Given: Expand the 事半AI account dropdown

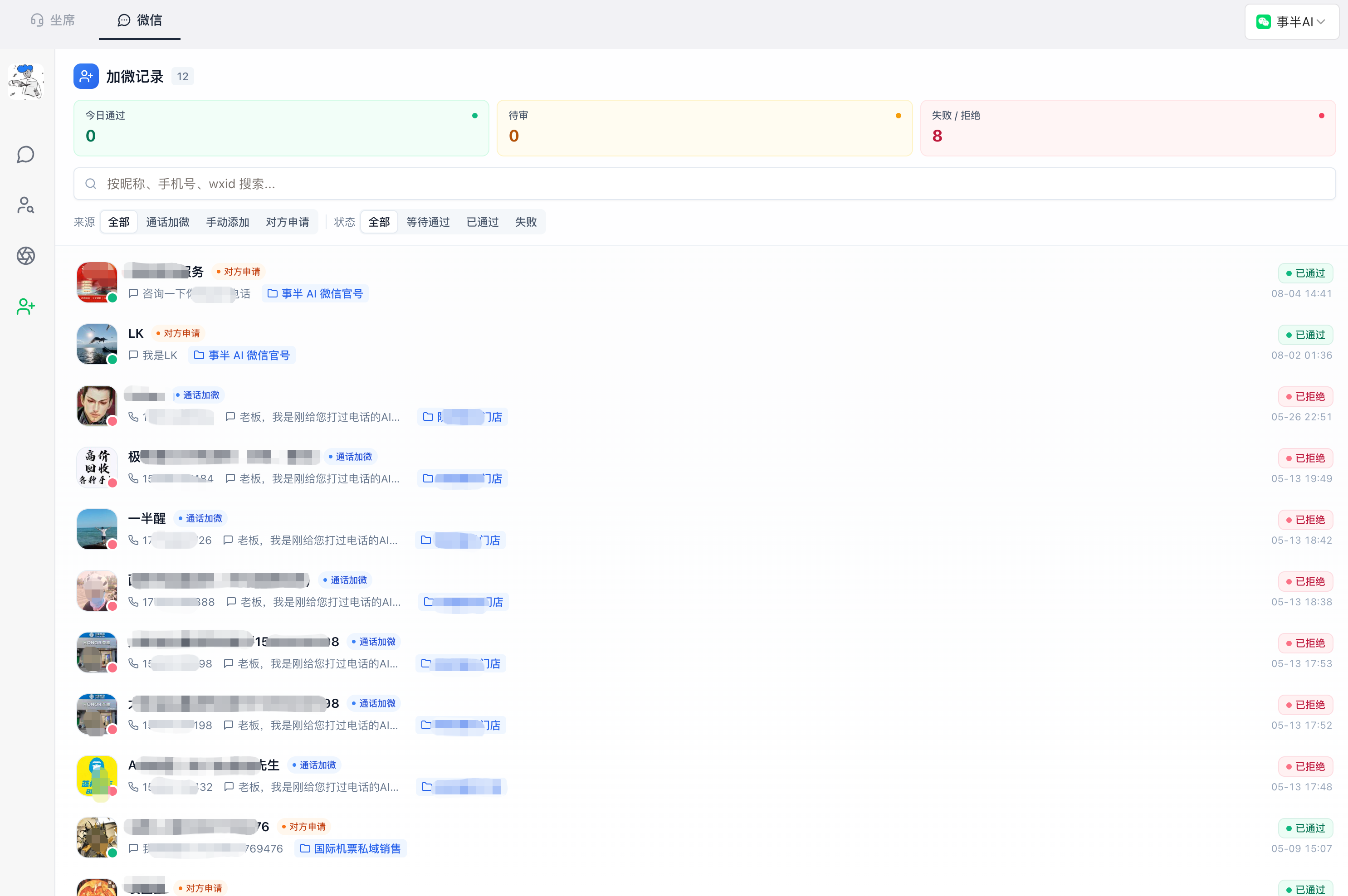Looking at the screenshot, I should (1291, 22).
